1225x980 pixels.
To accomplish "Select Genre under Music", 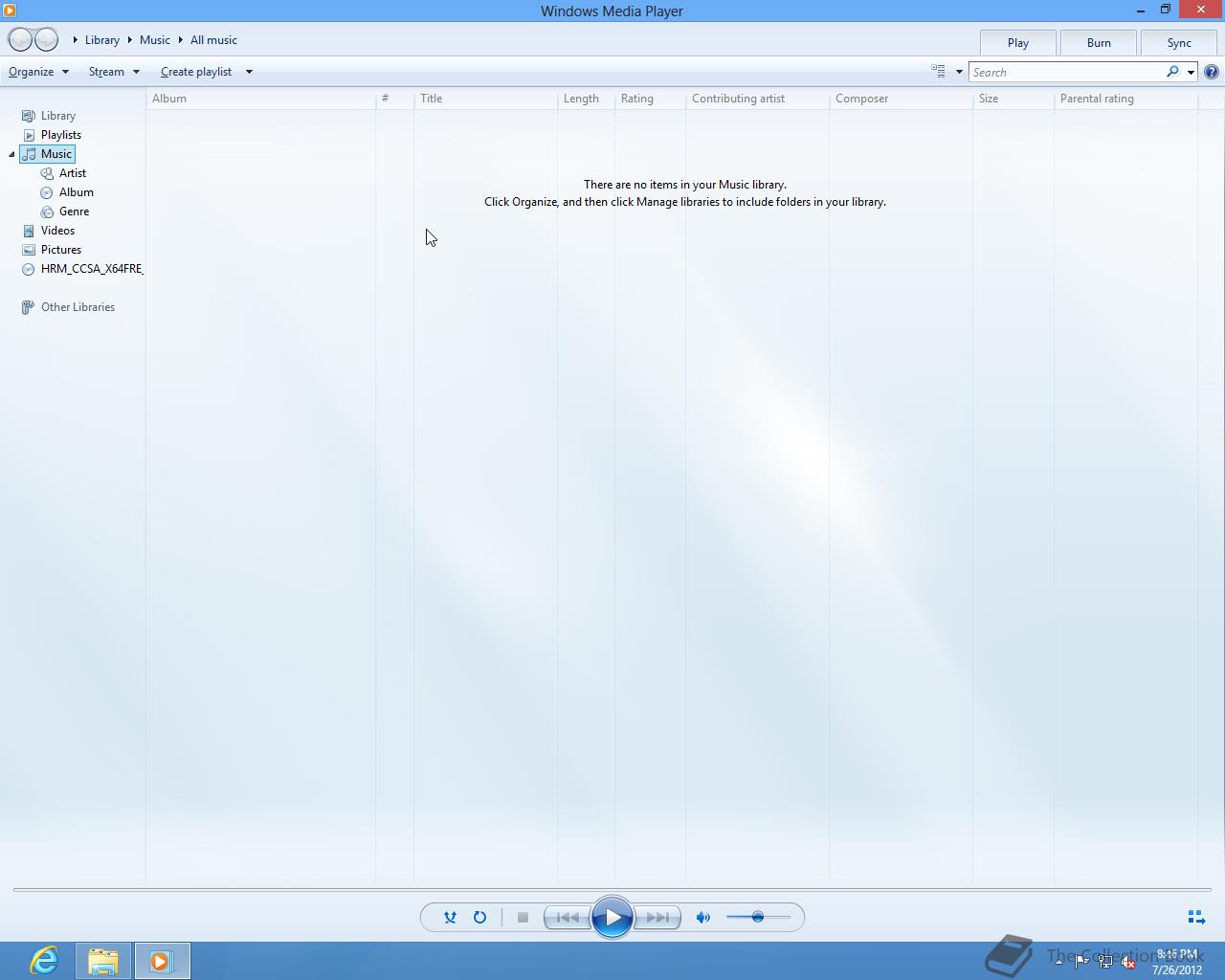I will pos(75,212).
